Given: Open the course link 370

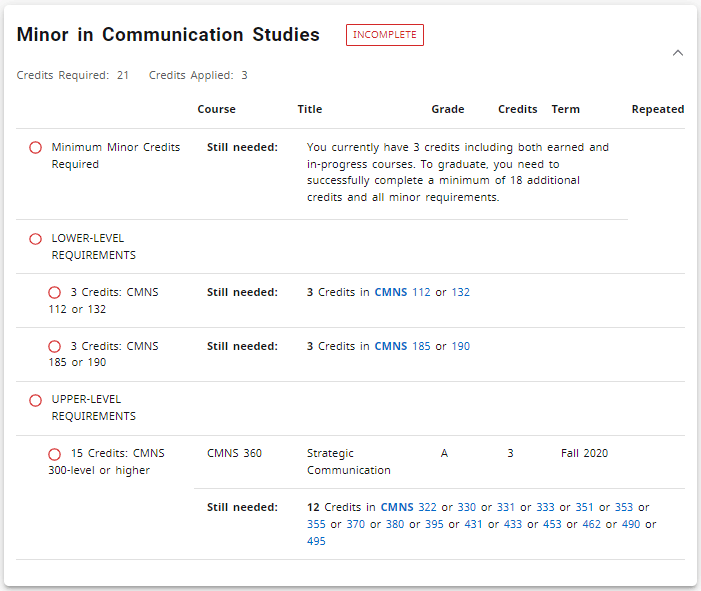Looking at the screenshot, I should tap(355, 525).
